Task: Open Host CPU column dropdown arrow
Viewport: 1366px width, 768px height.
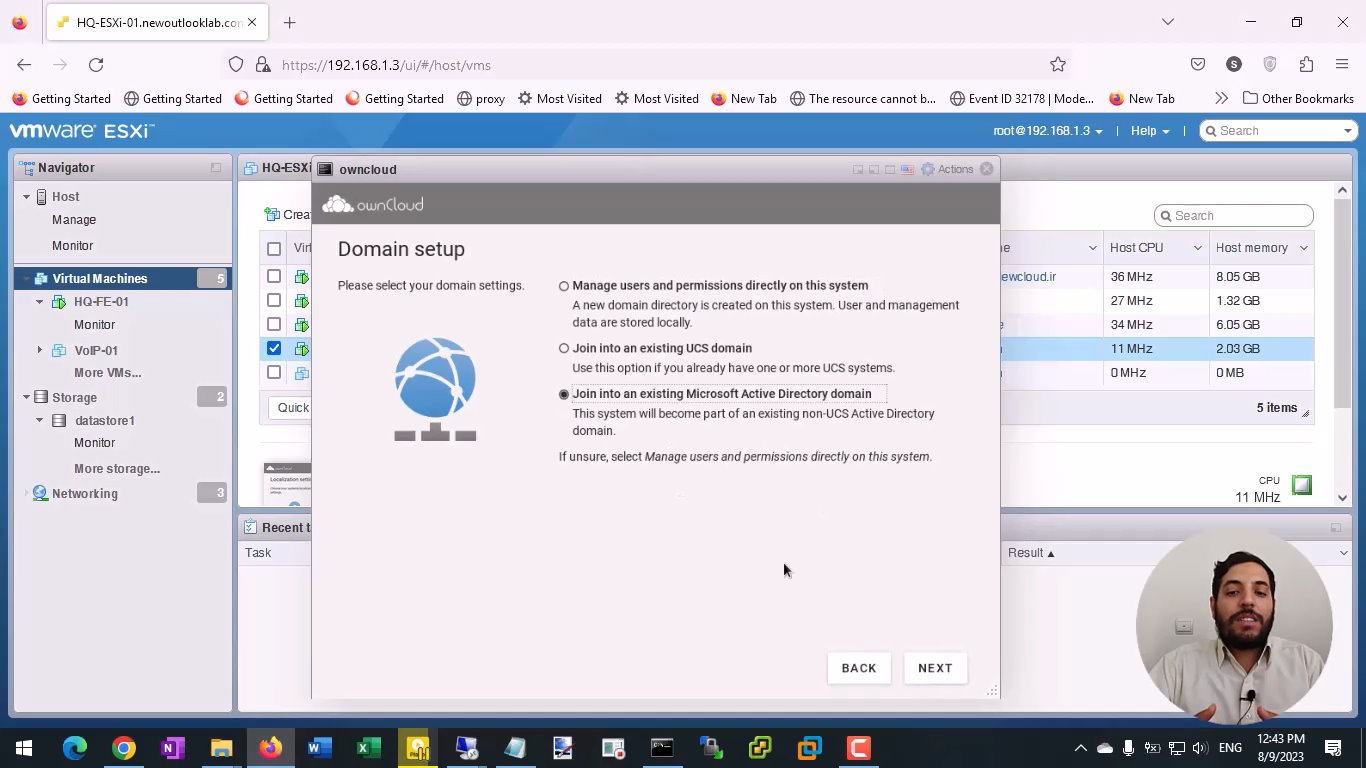Action: tap(1197, 248)
